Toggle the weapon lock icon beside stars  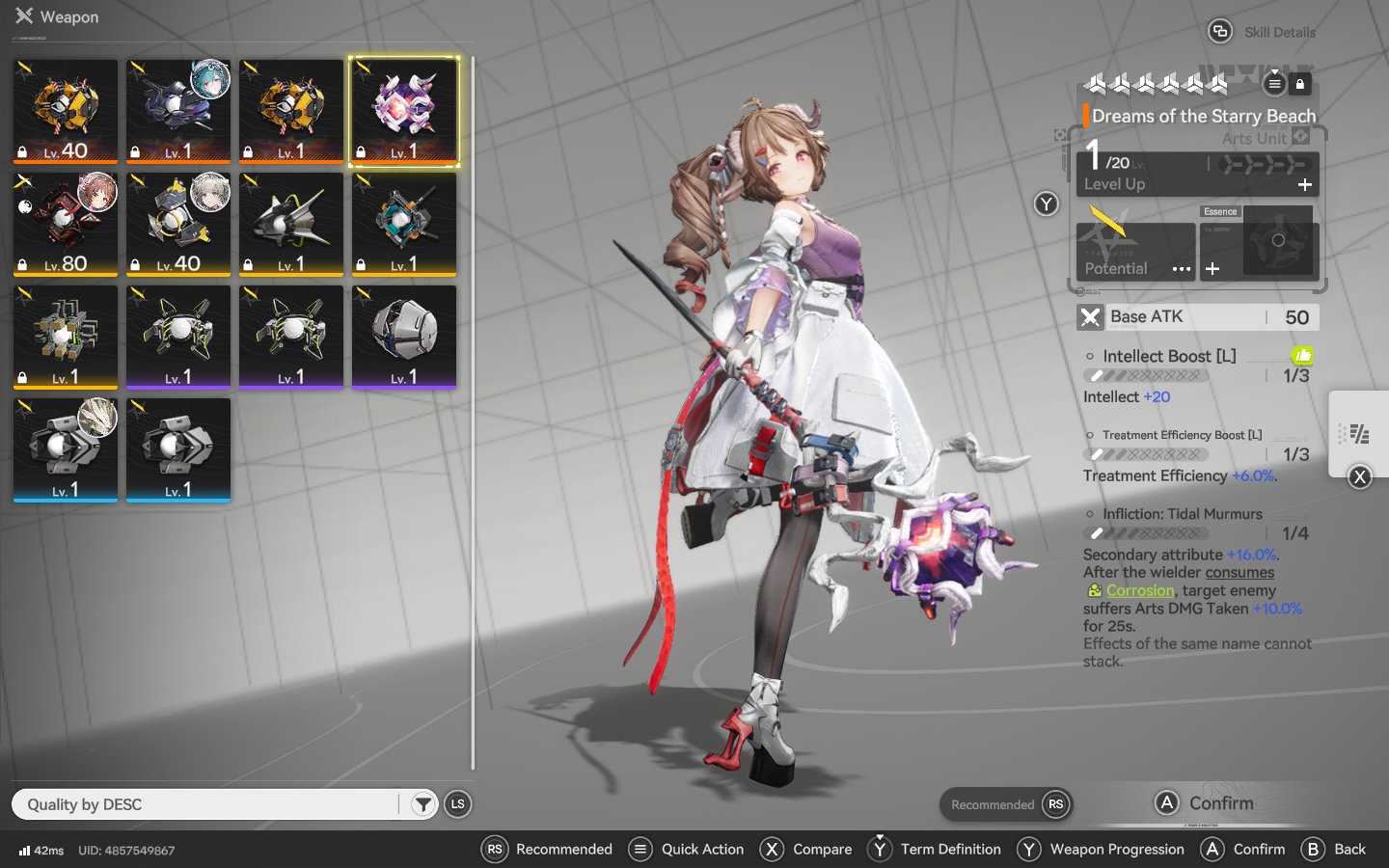point(1300,84)
